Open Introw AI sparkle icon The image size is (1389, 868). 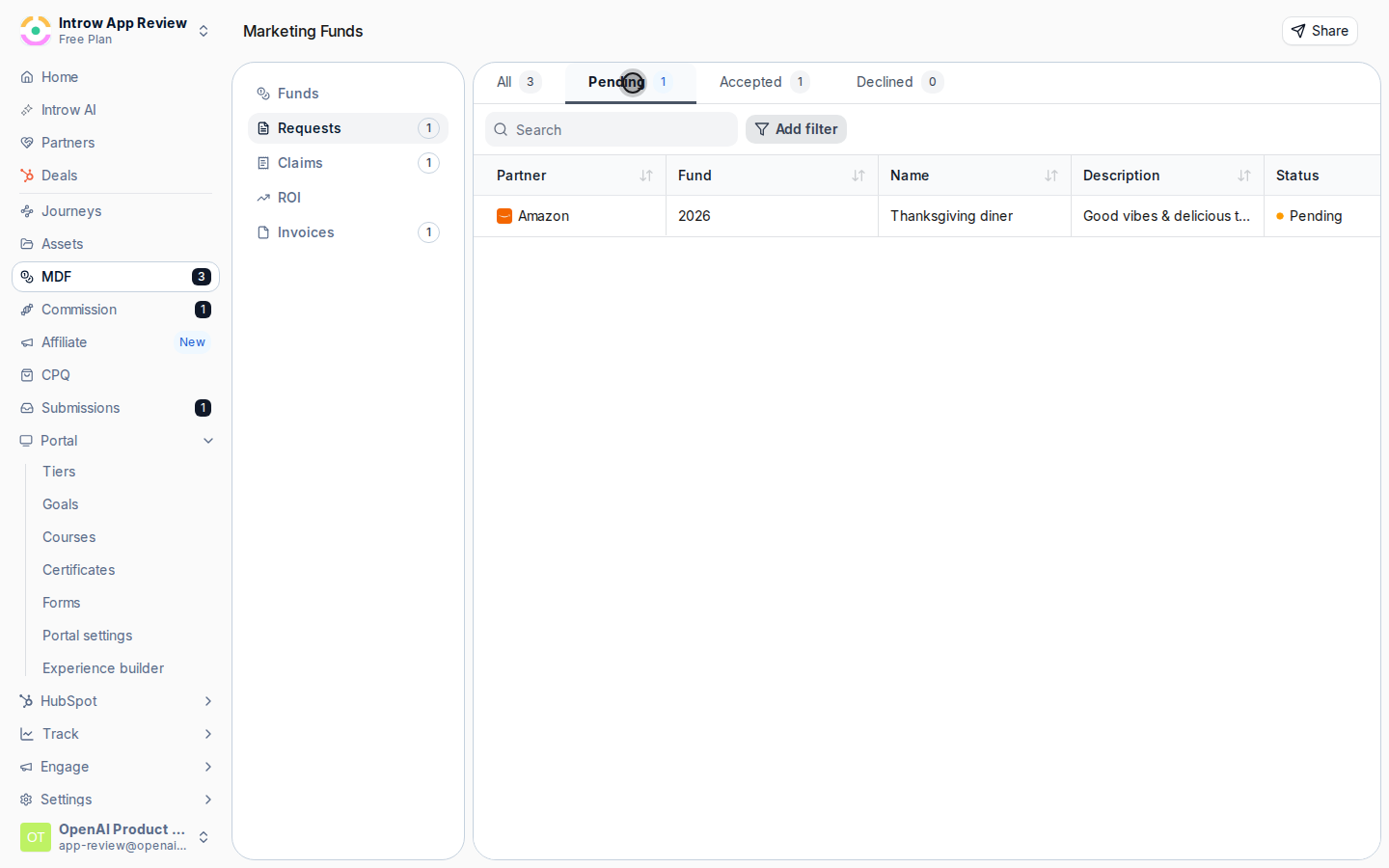coord(27,110)
